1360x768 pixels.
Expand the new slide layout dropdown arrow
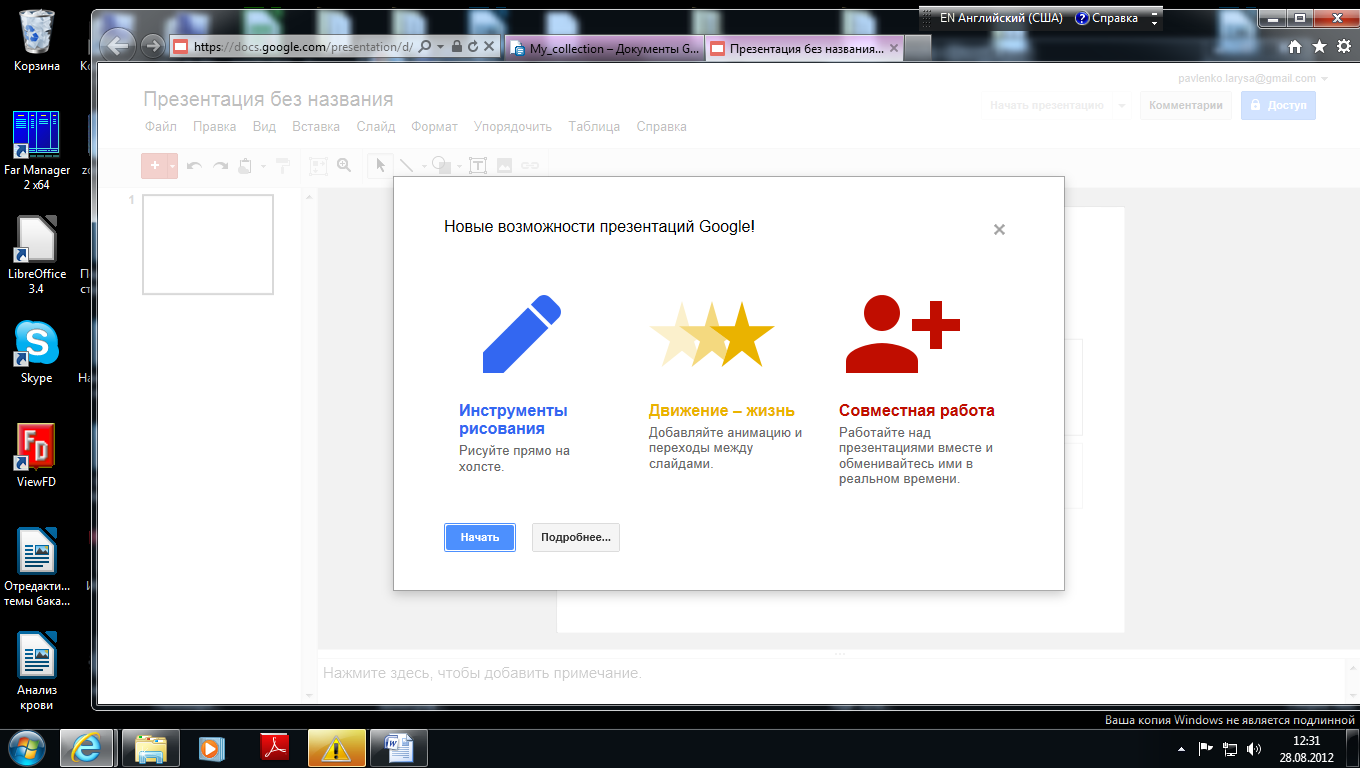point(172,165)
